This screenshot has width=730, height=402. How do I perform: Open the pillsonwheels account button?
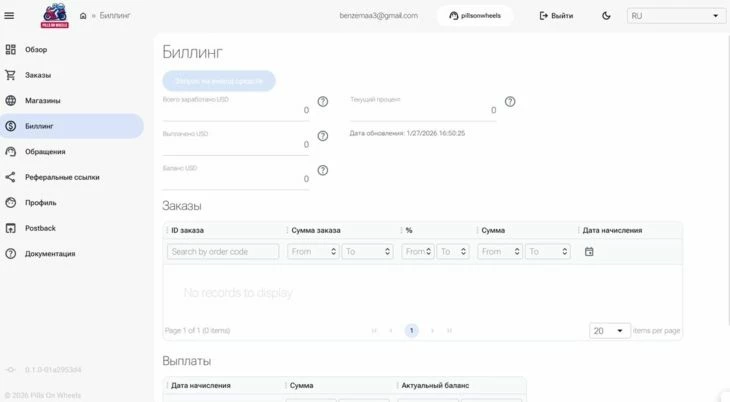click(x=475, y=15)
